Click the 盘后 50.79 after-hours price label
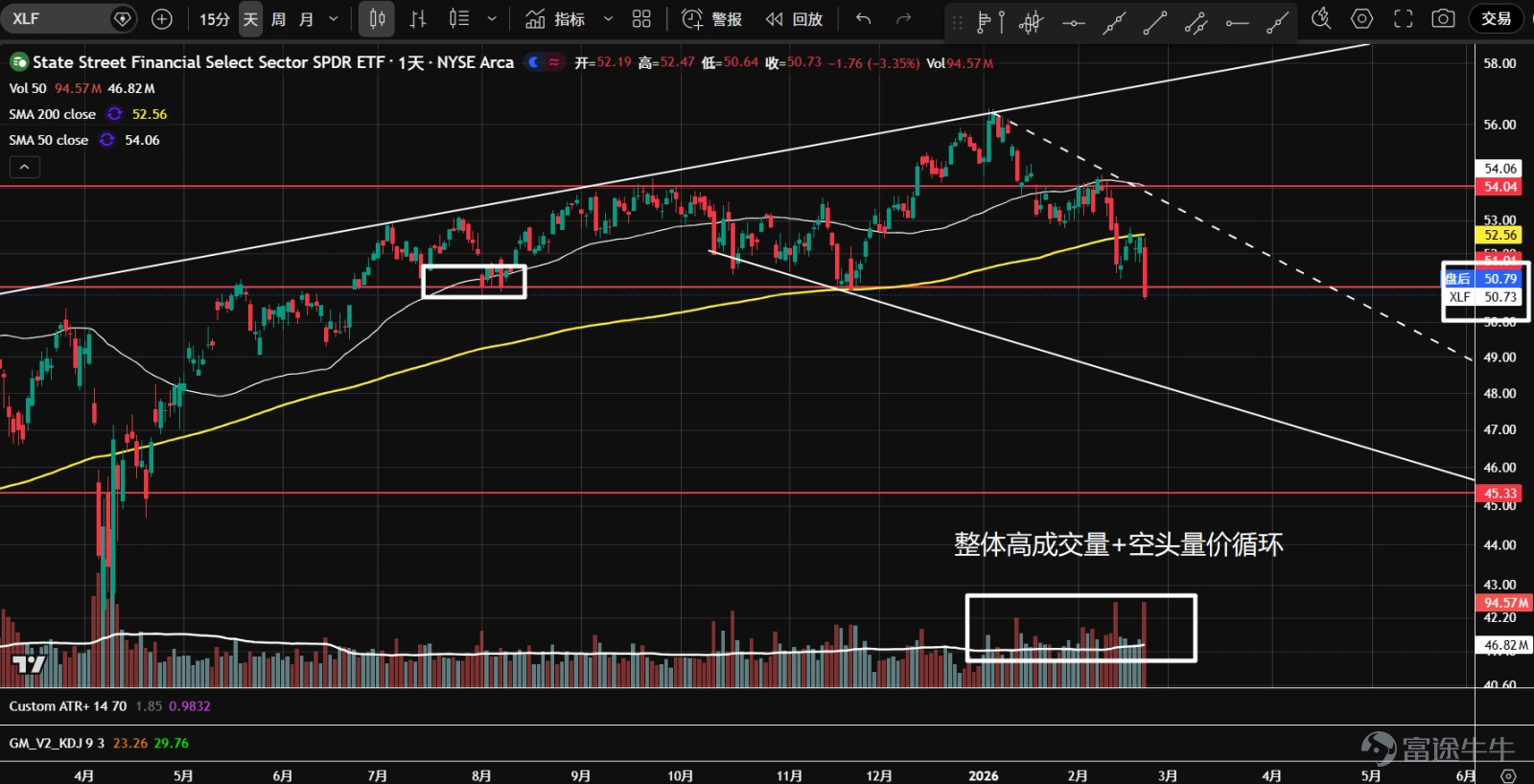Image resolution: width=1534 pixels, height=784 pixels. point(1482,279)
